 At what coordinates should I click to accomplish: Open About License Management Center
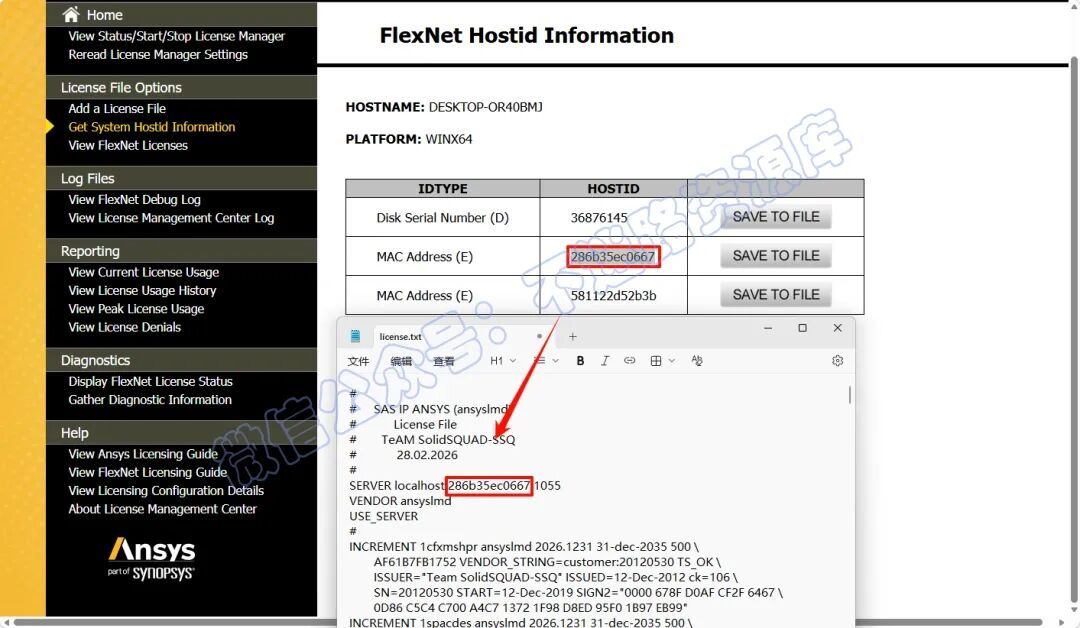163,509
